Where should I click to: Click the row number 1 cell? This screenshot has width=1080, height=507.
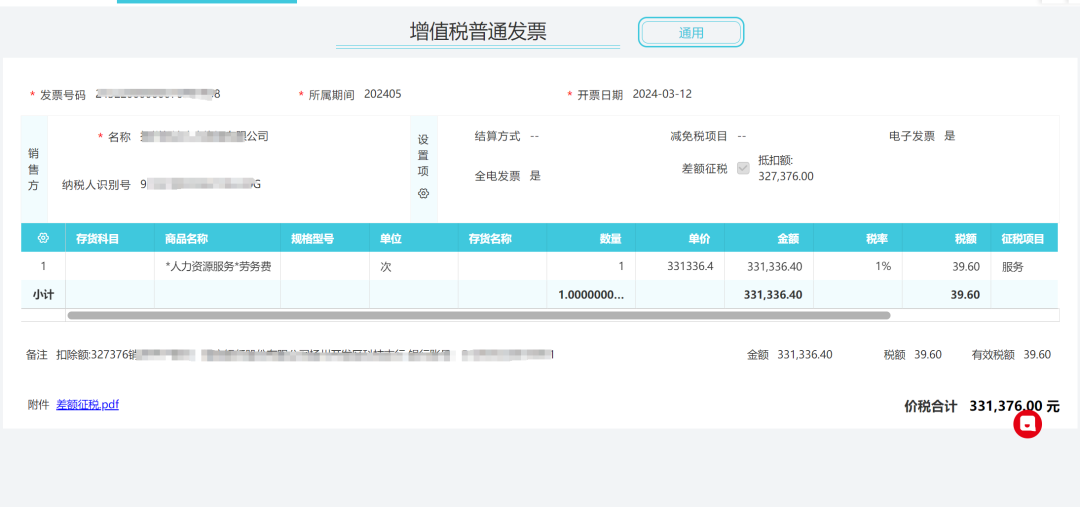pyautogui.click(x=43, y=267)
